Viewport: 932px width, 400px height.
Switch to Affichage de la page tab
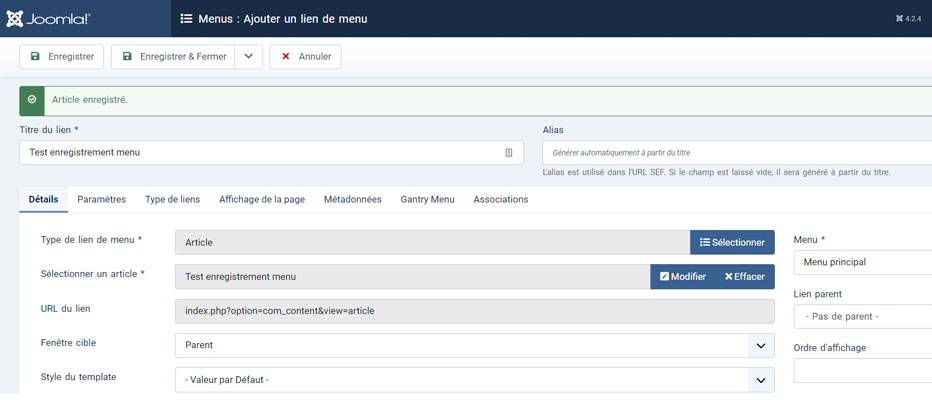pyautogui.click(x=262, y=200)
